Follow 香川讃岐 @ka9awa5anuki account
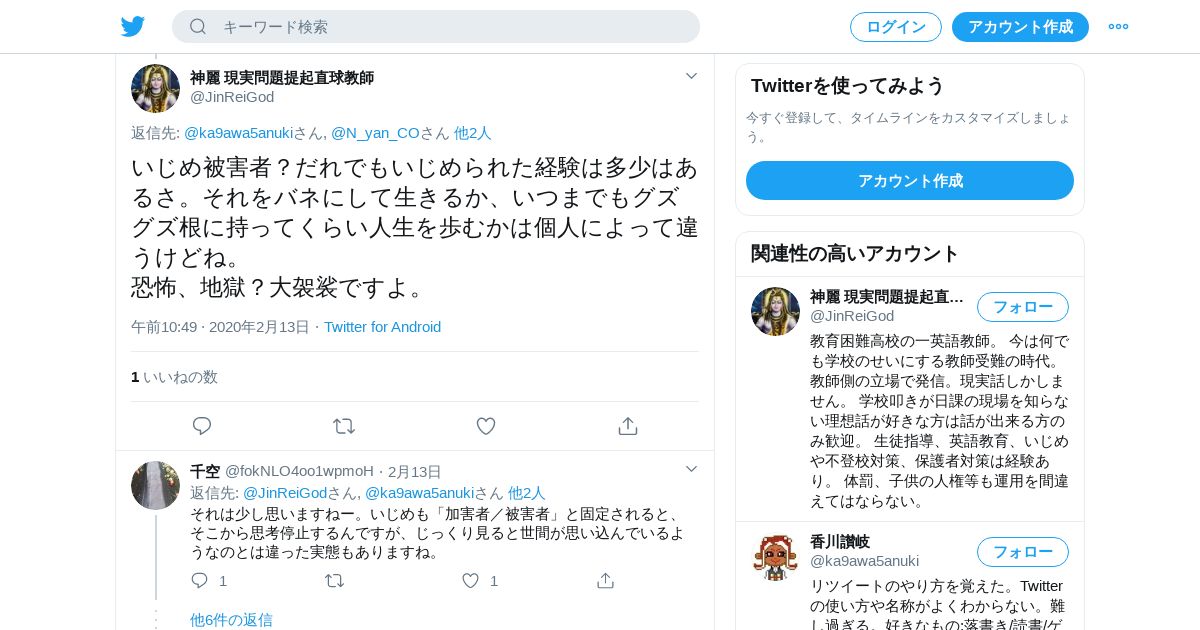The width and height of the screenshot is (1200, 630). coord(1023,552)
